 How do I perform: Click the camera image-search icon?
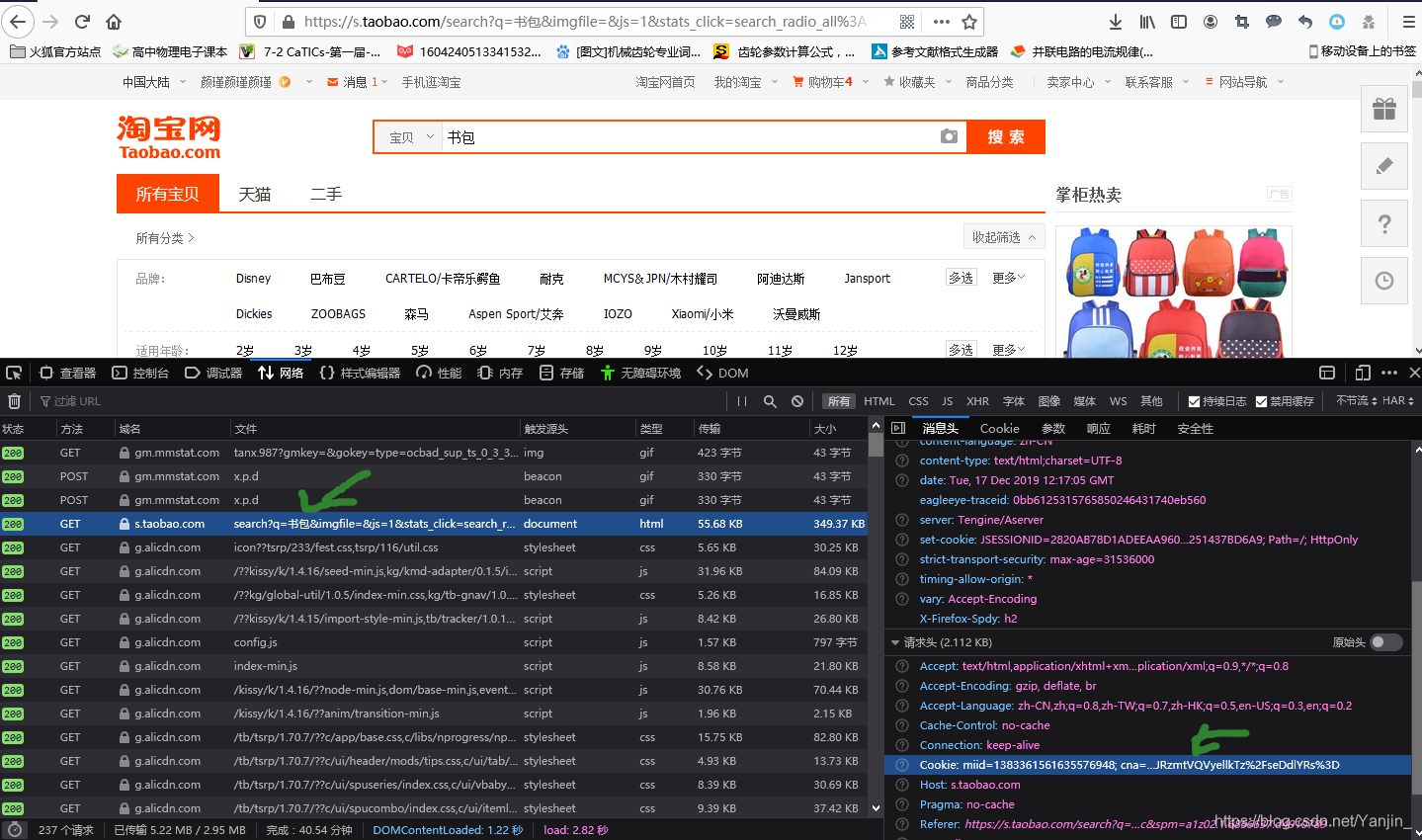949,136
